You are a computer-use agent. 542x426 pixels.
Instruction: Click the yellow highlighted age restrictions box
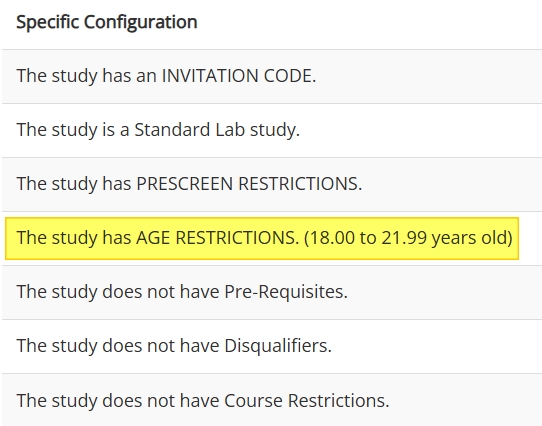click(x=262, y=238)
